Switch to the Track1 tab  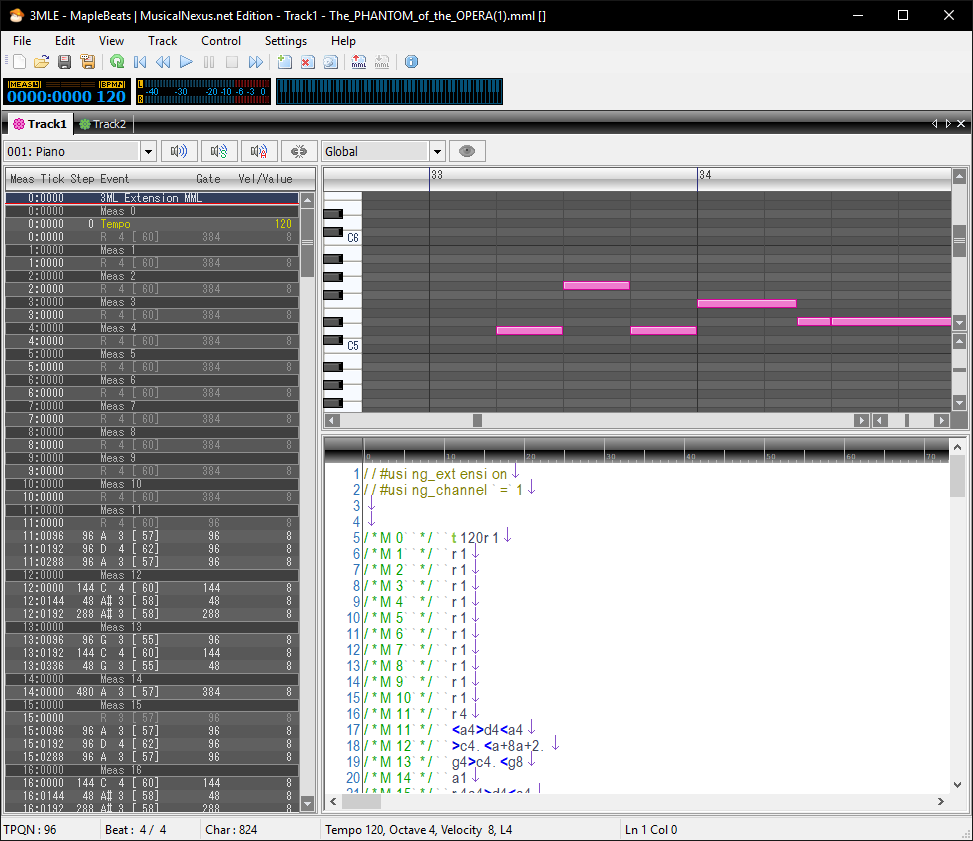coord(40,124)
